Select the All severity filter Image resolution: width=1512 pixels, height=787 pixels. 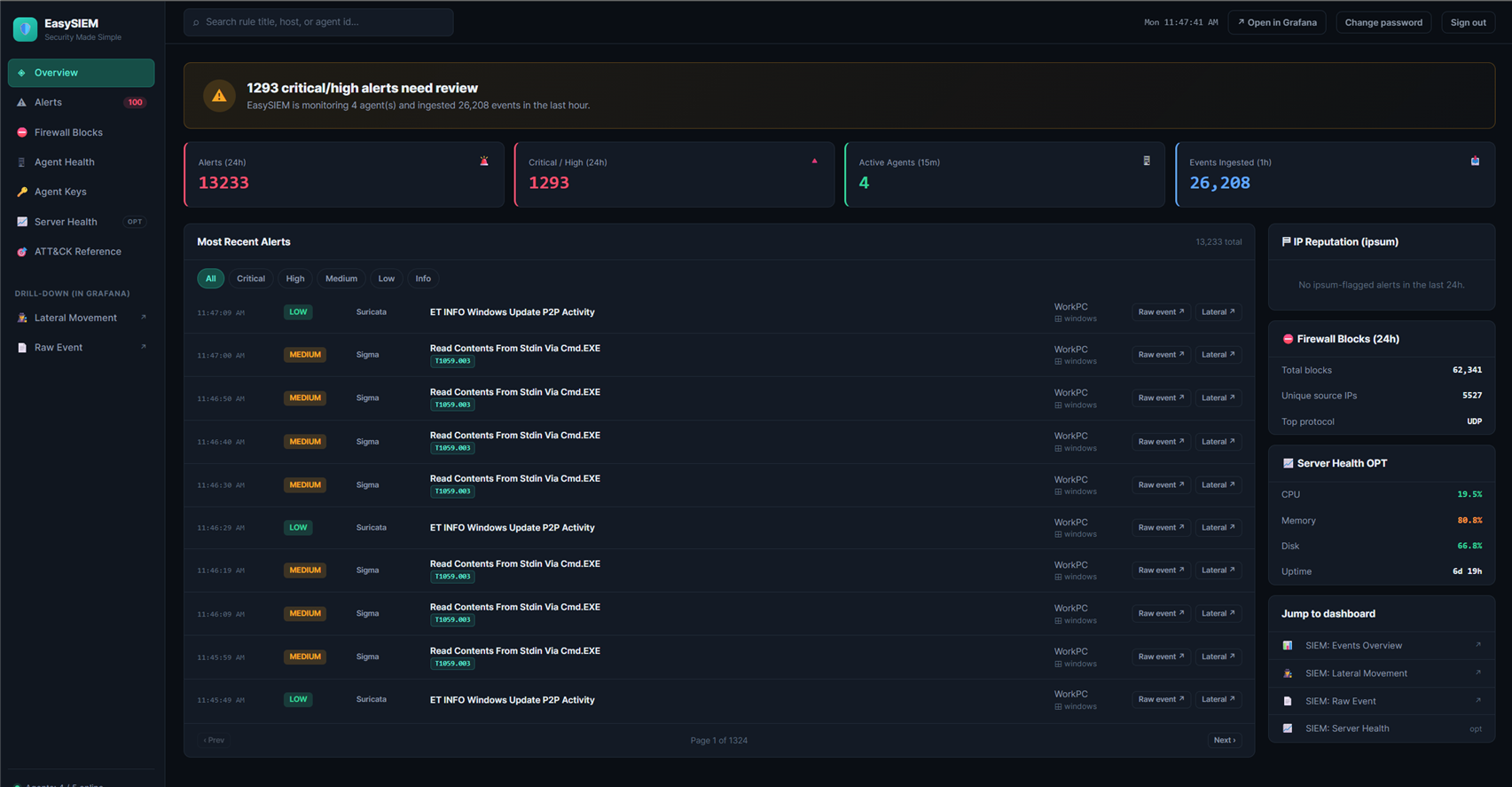pos(210,279)
